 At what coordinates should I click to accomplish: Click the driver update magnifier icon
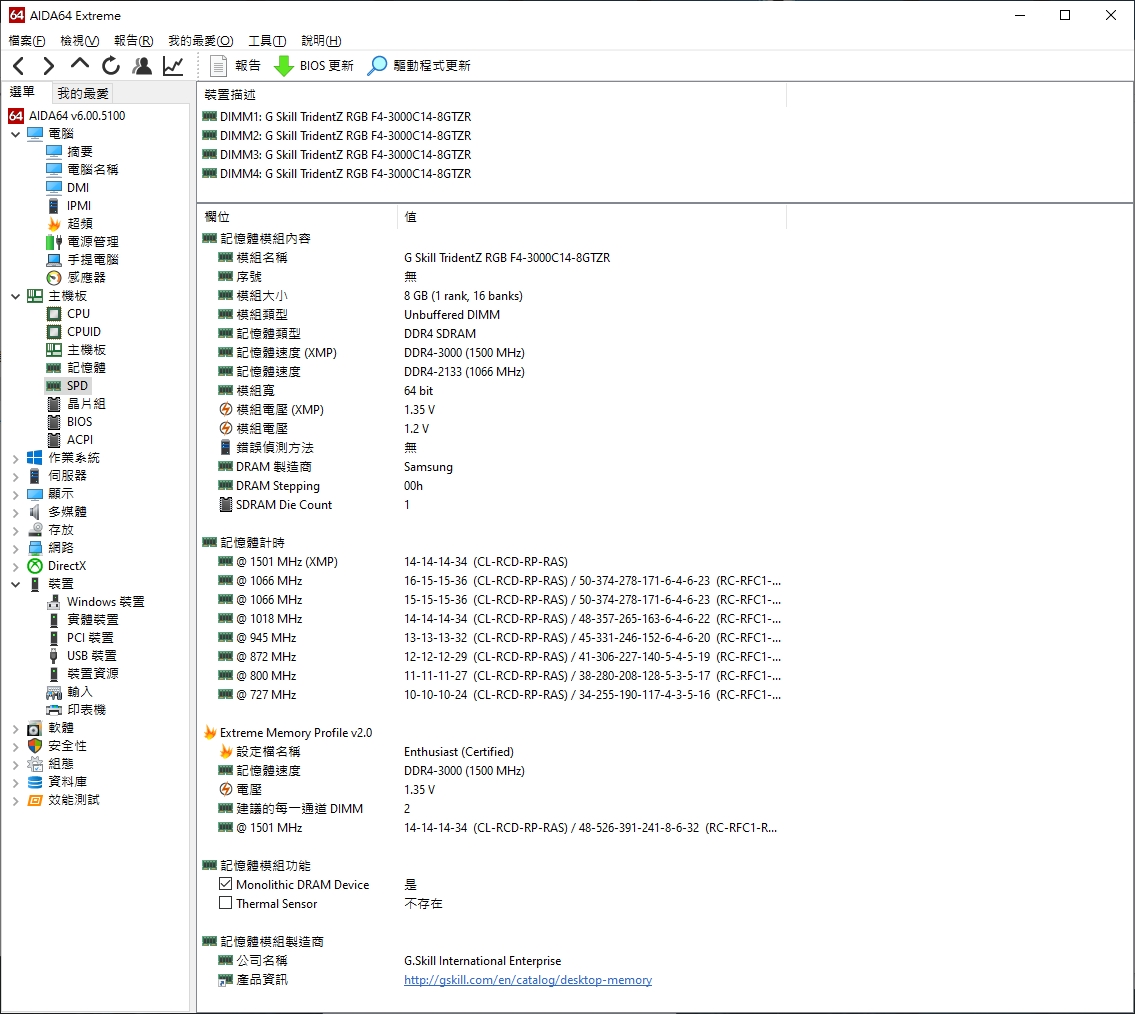pyautogui.click(x=377, y=66)
